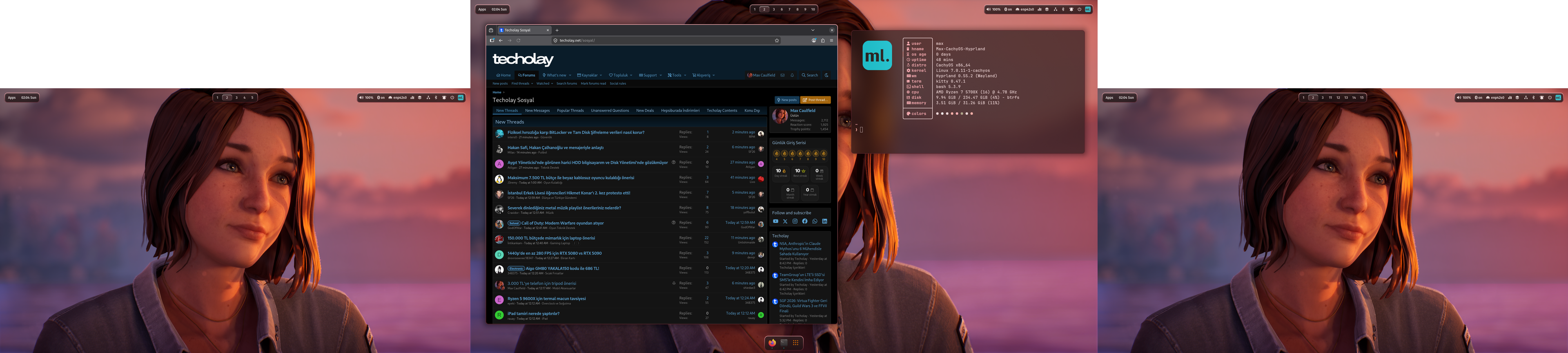This screenshot has height=353, width=1568.
Task: Expand the Kaynaklar dropdown arrow
Action: click(x=602, y=76)
